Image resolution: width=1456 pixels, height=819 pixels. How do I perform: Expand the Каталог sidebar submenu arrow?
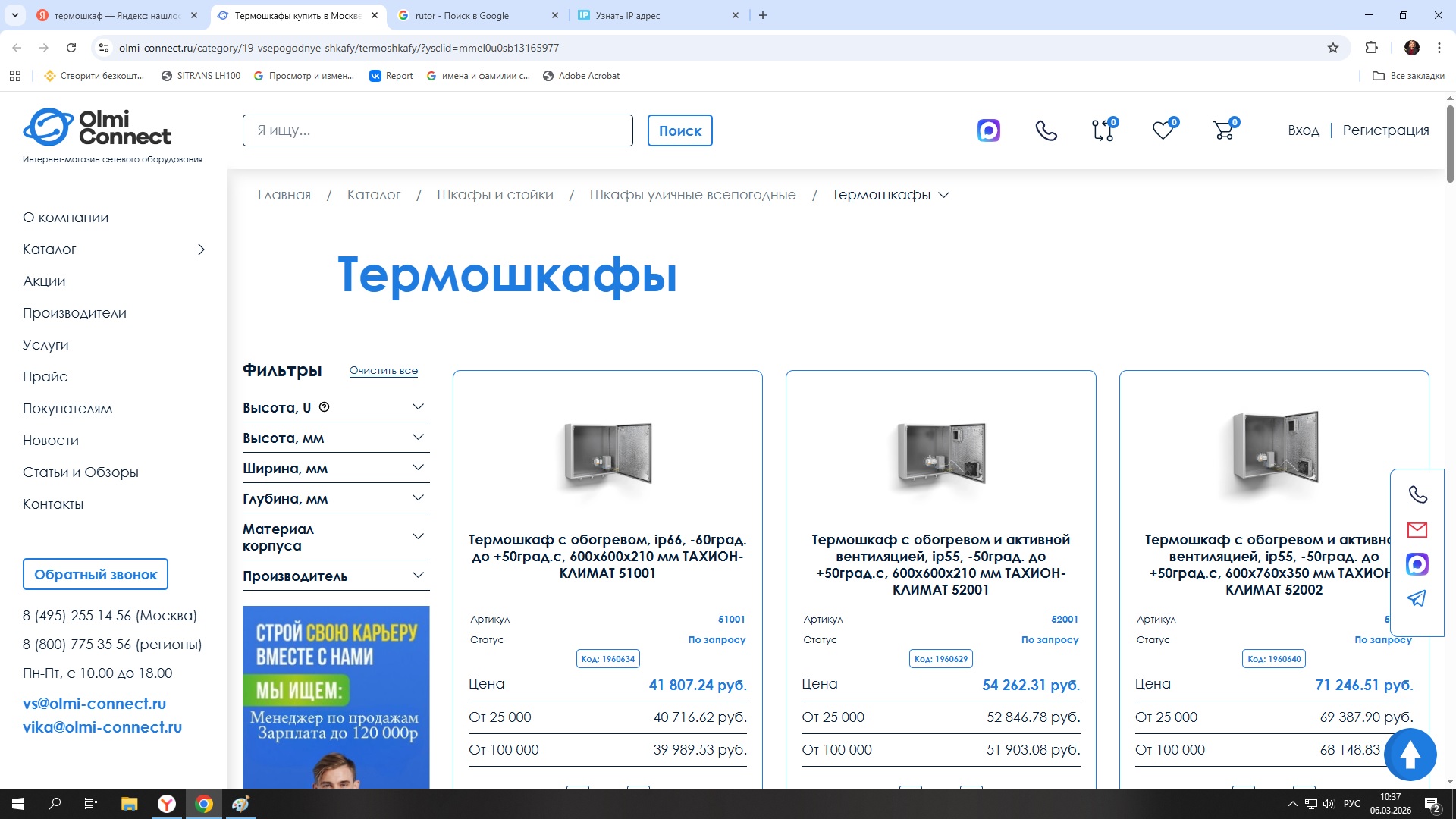(x=201, y=249)
